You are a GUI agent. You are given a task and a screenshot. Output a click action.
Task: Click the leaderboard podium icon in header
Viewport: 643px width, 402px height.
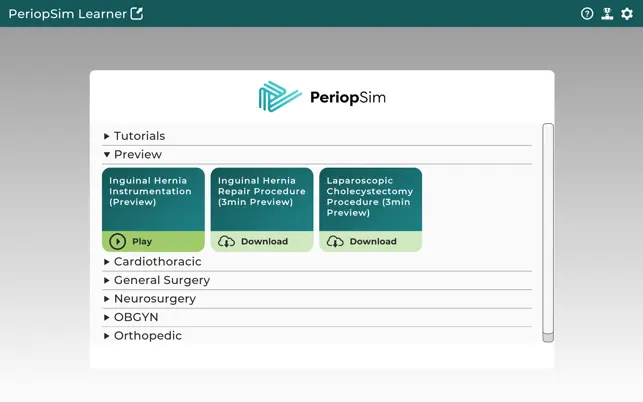[607, 14]
